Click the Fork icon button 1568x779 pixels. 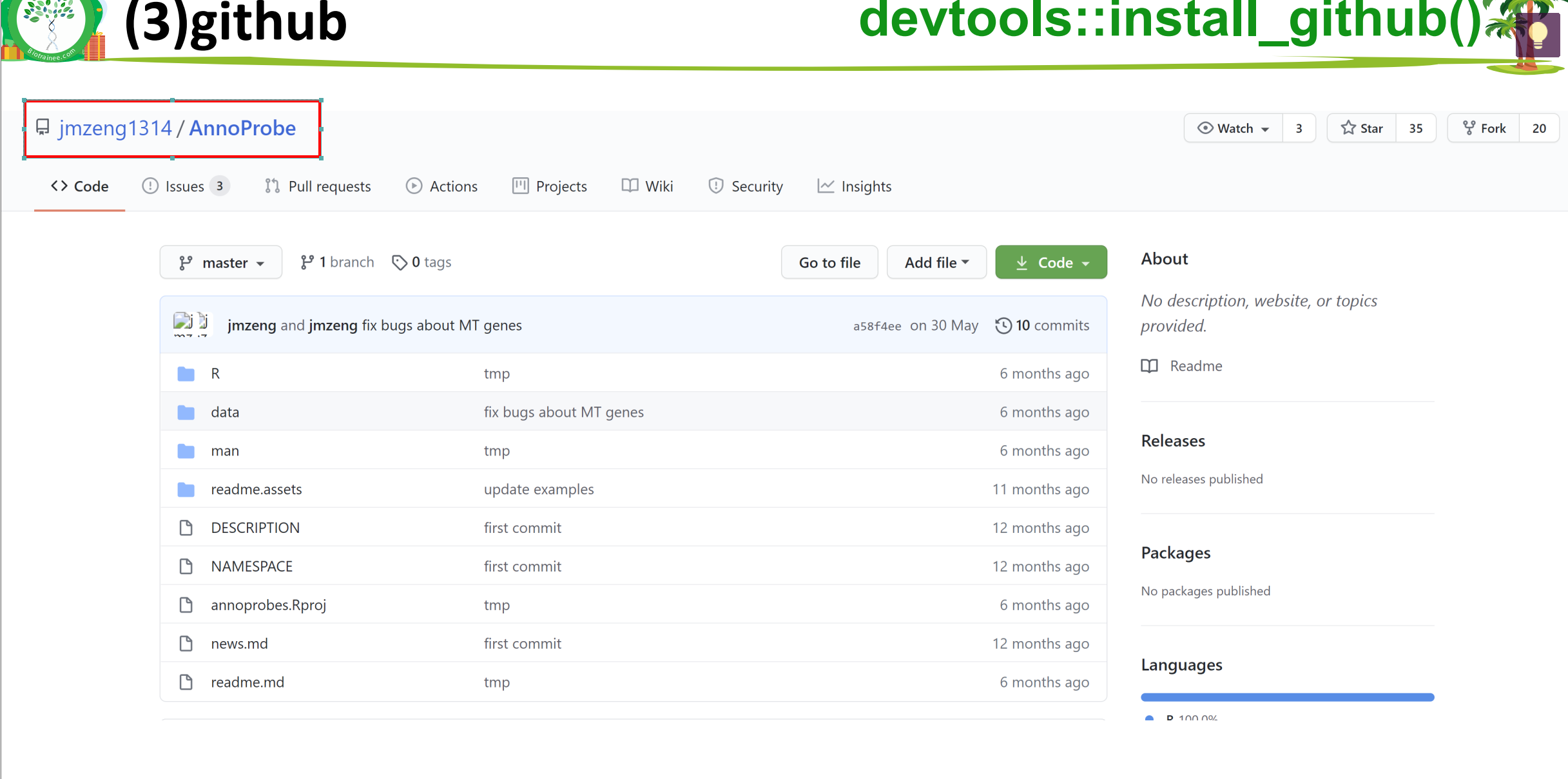coord(1469,128)
